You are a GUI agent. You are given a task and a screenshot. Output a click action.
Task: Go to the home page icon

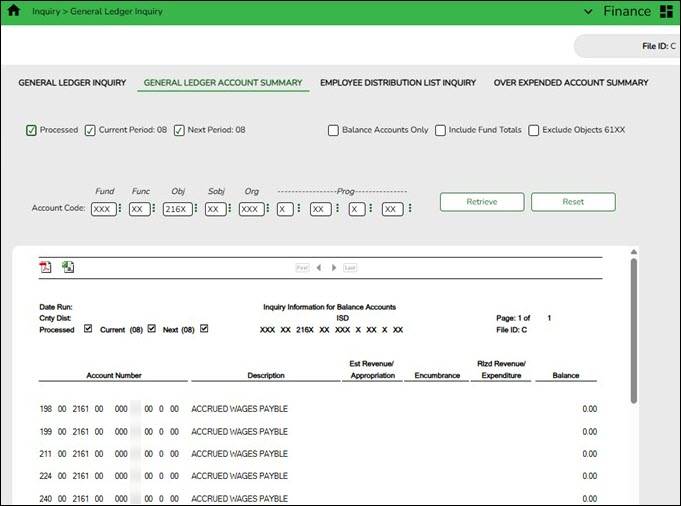point(14,10)
